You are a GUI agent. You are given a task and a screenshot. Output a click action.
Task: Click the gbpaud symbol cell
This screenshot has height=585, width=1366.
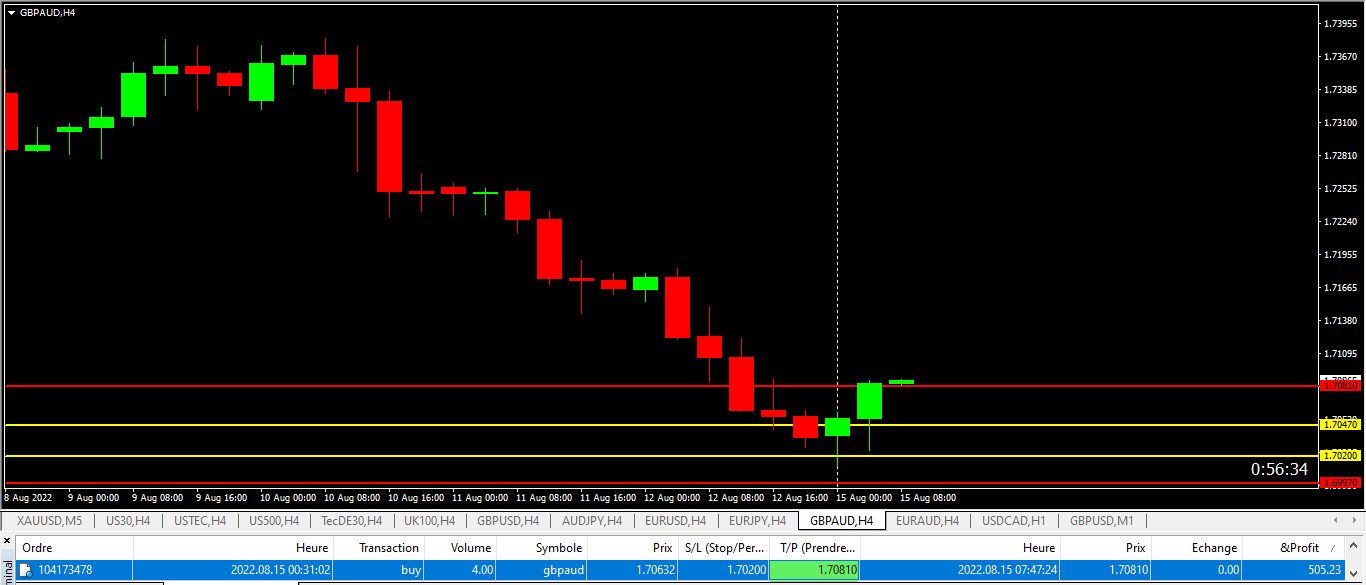(x=563, y=570)
